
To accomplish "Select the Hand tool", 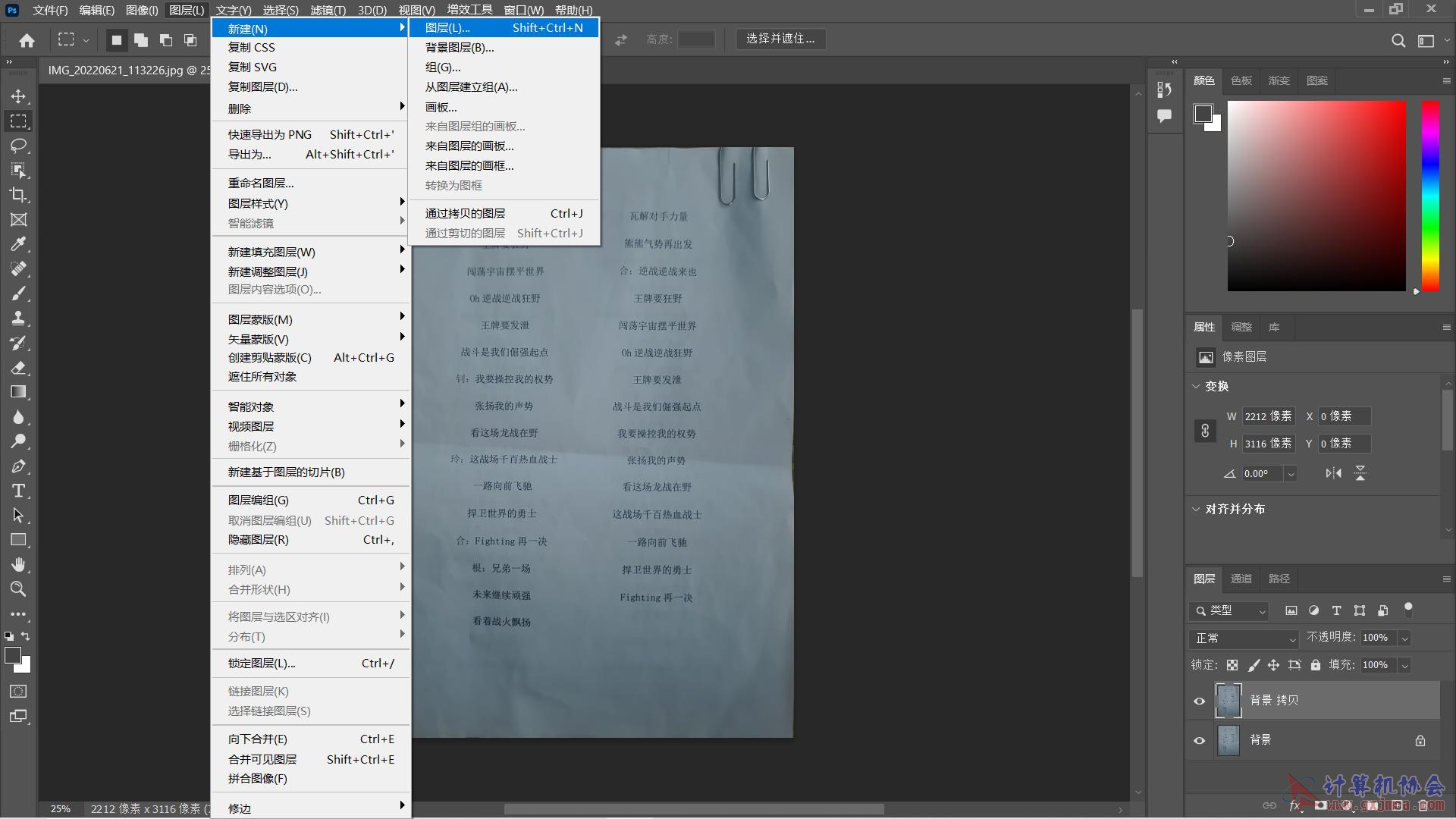I will (19, 564).
